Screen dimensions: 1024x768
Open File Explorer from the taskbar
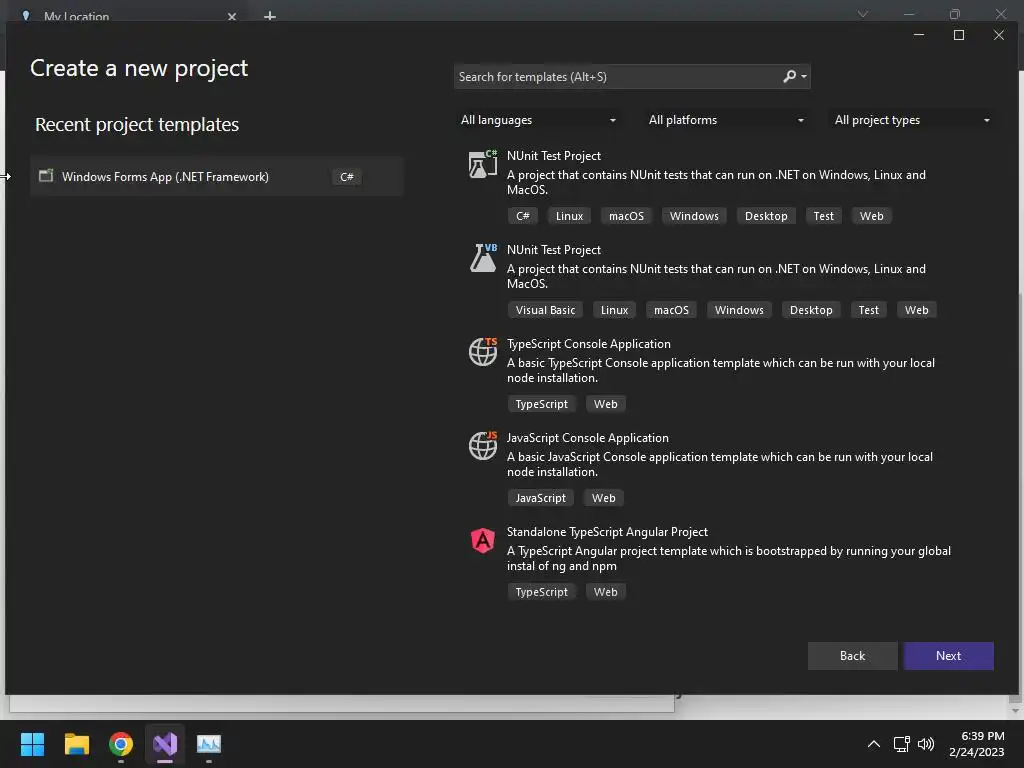pyautogui.click(x=77, y=744)
